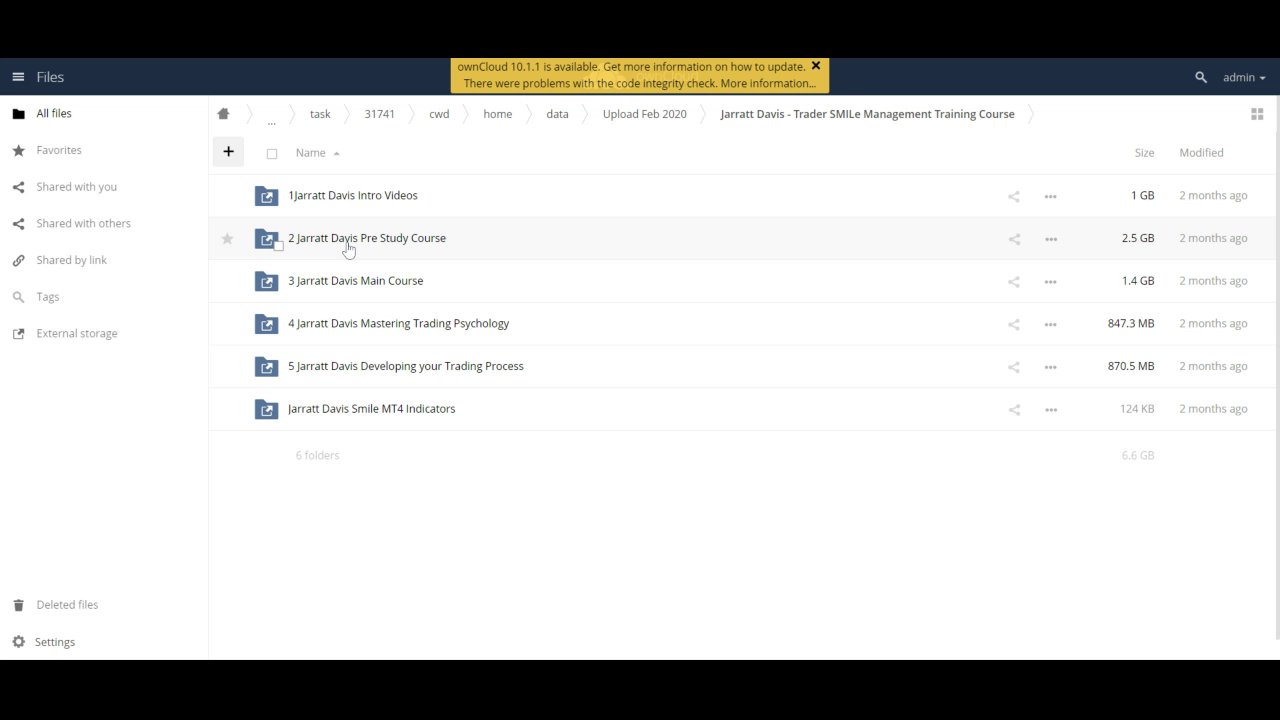This screenshot has height=720, width=1280.
Task: Click the 124 KB size value
Action: pyautogui.click(x=1137, y=409)
